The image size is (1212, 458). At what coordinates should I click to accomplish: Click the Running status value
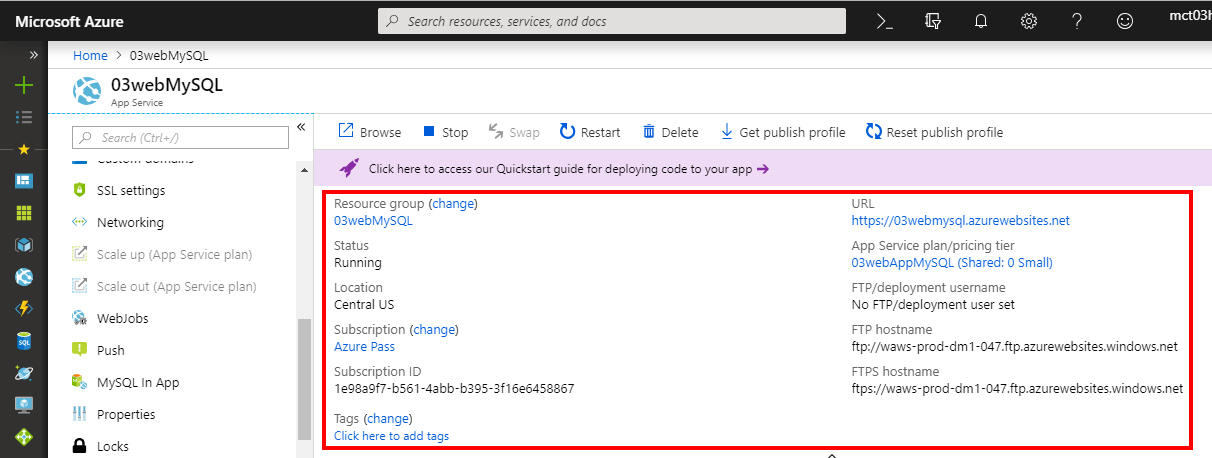(358, 263)
